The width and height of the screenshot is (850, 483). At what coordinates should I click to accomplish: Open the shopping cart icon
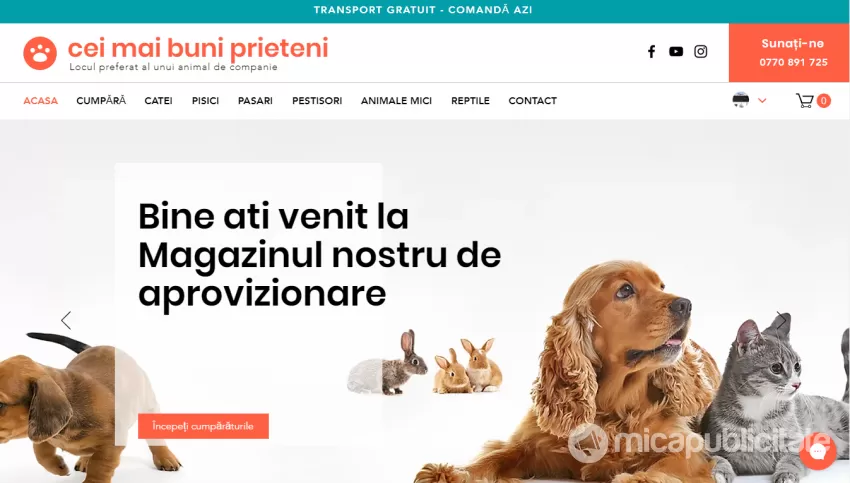[x=804, y=101]
